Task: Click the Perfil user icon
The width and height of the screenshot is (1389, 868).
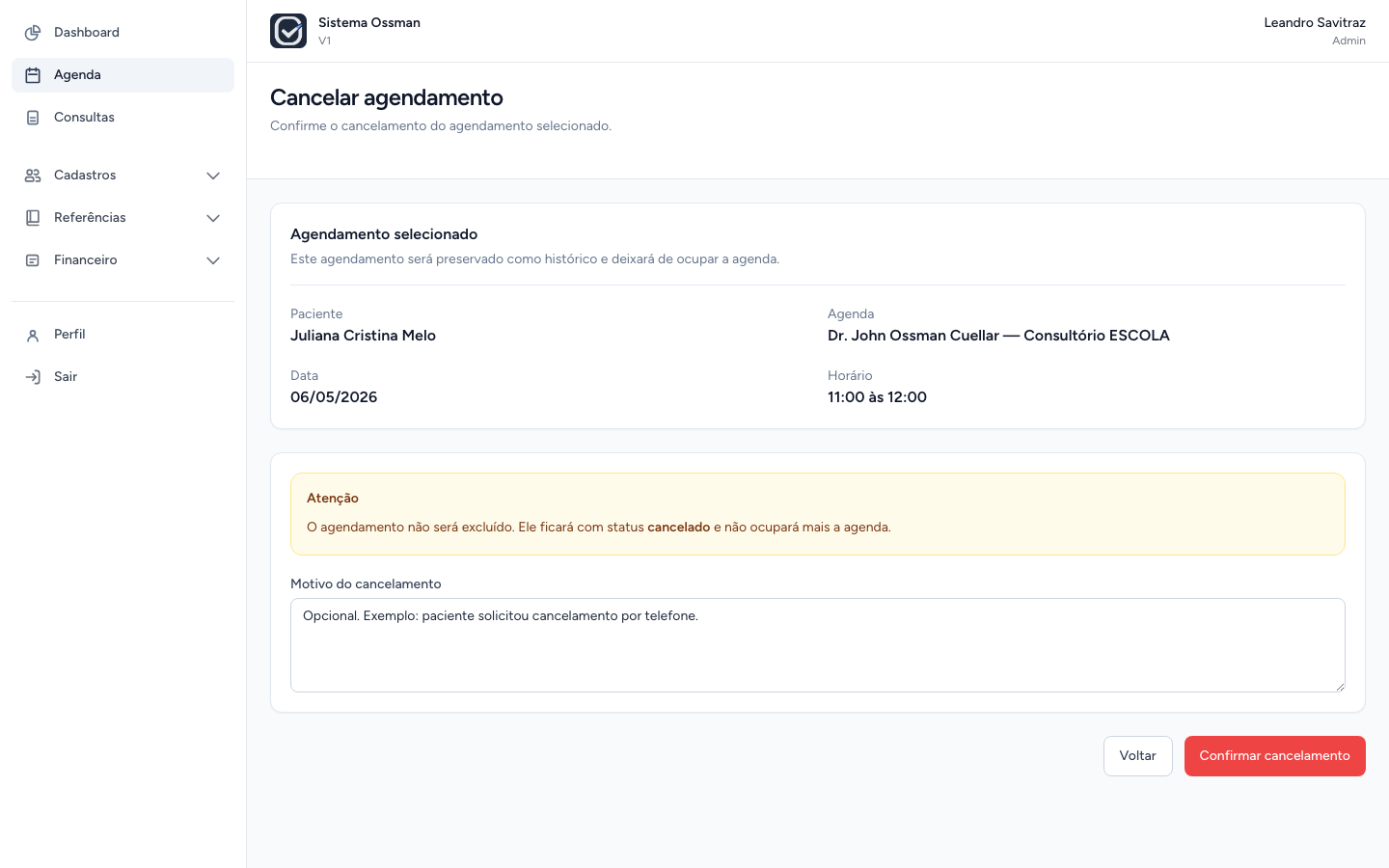Action: 33,335
